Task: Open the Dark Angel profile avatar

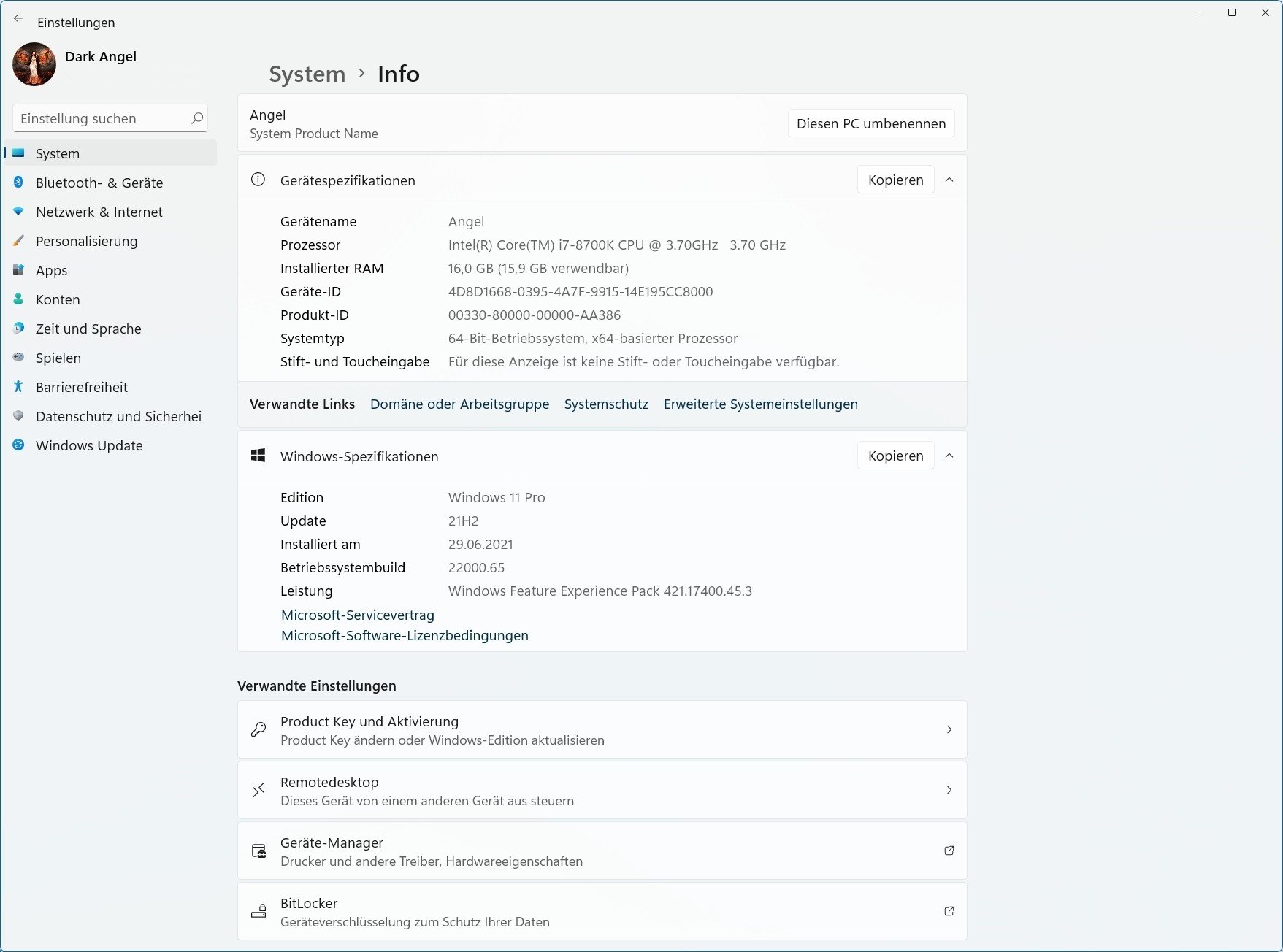Action: tap(34, 64)
